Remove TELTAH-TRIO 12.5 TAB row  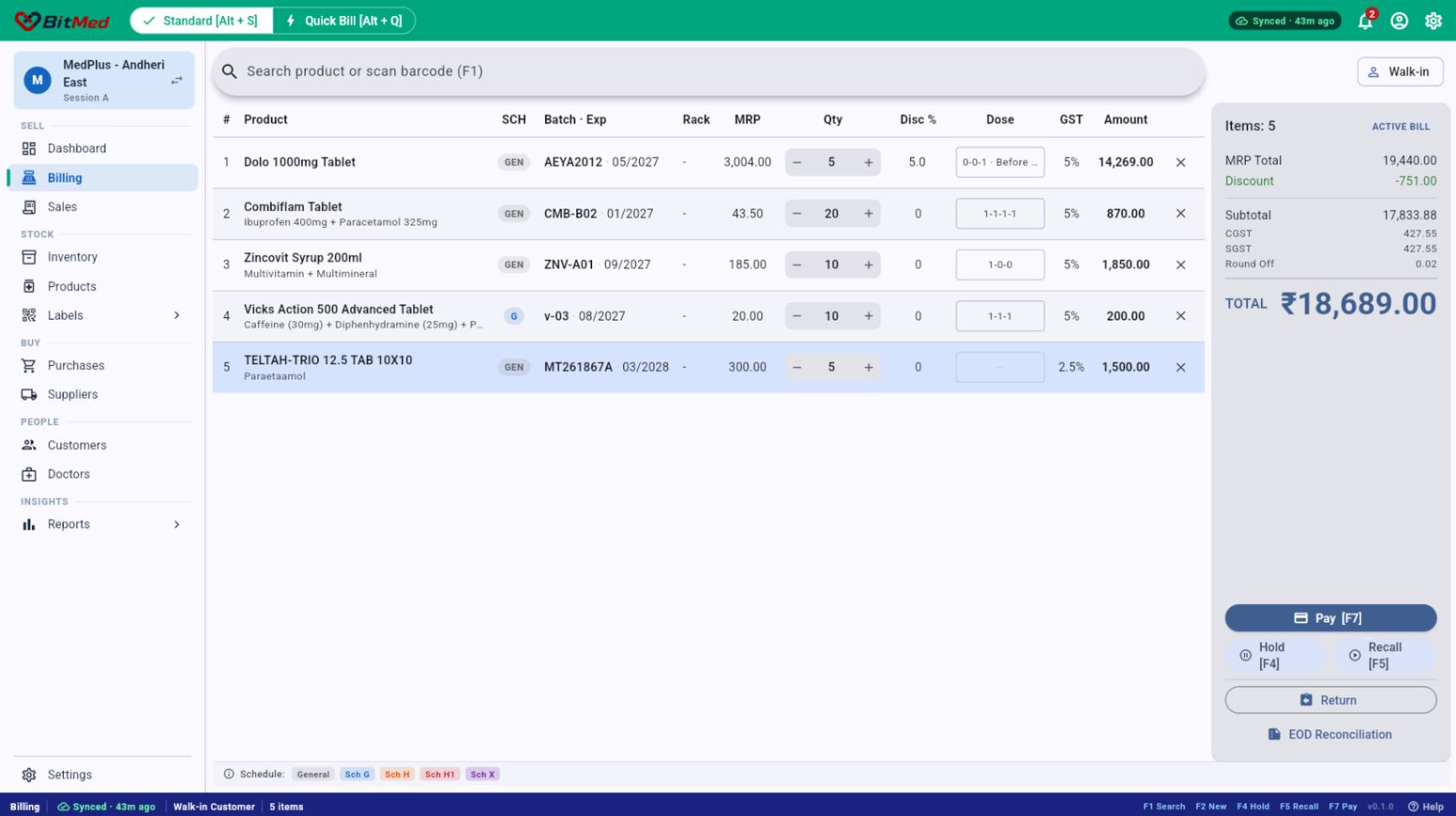pyautogui.click(x=1180, y=368)
